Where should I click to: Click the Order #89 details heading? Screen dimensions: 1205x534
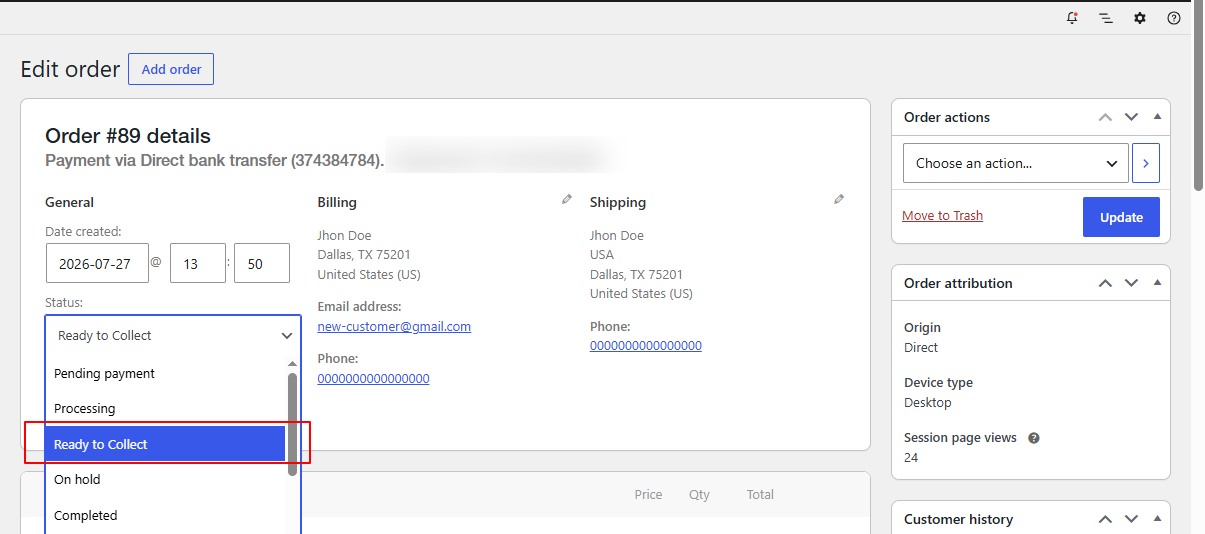point(128,136)
